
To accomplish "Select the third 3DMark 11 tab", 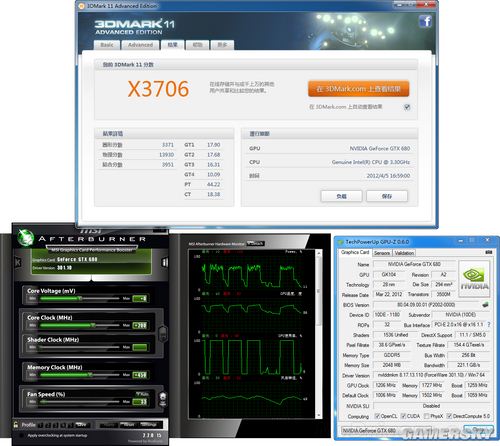I will pos(172,45).
